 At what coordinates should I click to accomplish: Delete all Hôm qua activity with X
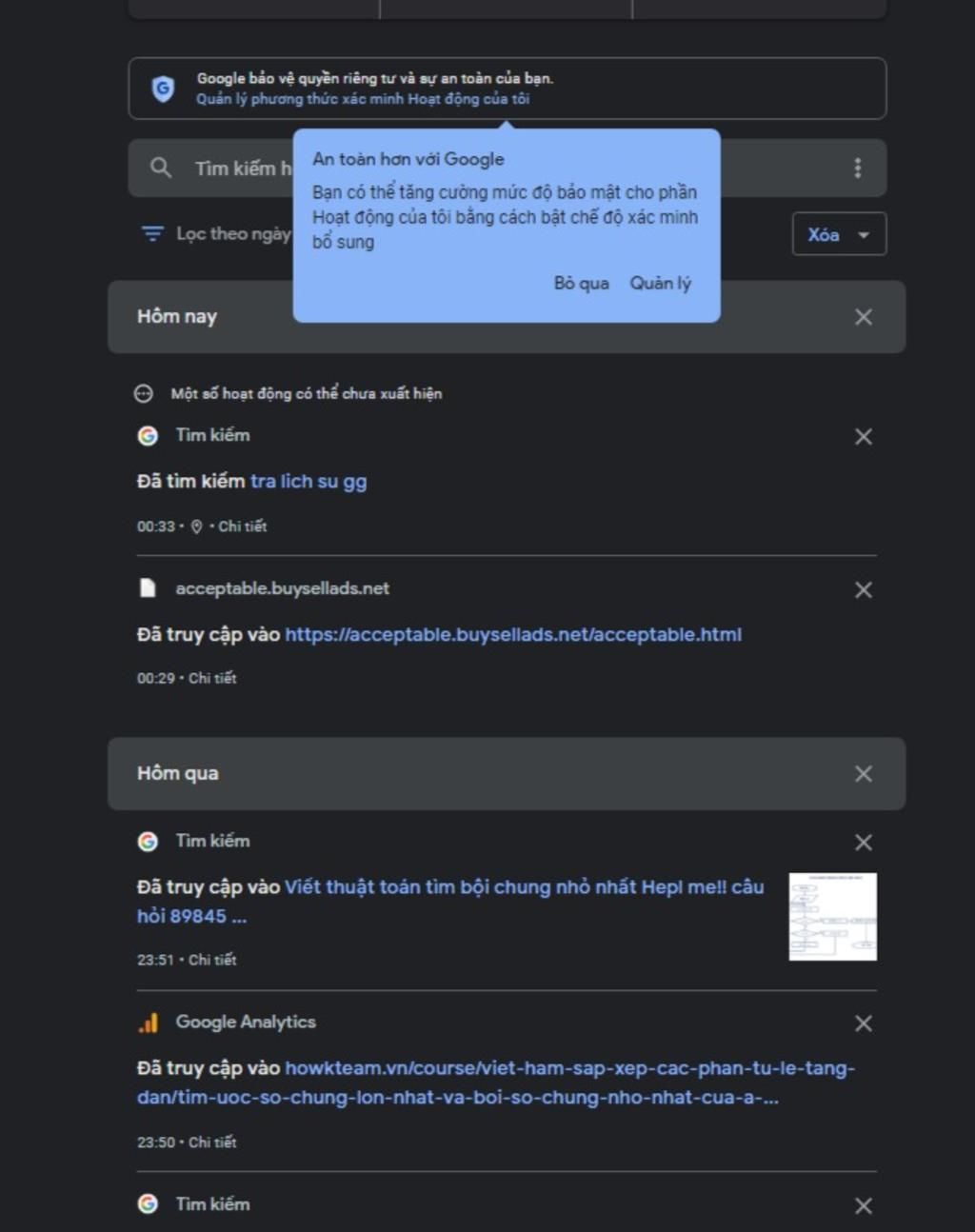[x=864, y=773]
